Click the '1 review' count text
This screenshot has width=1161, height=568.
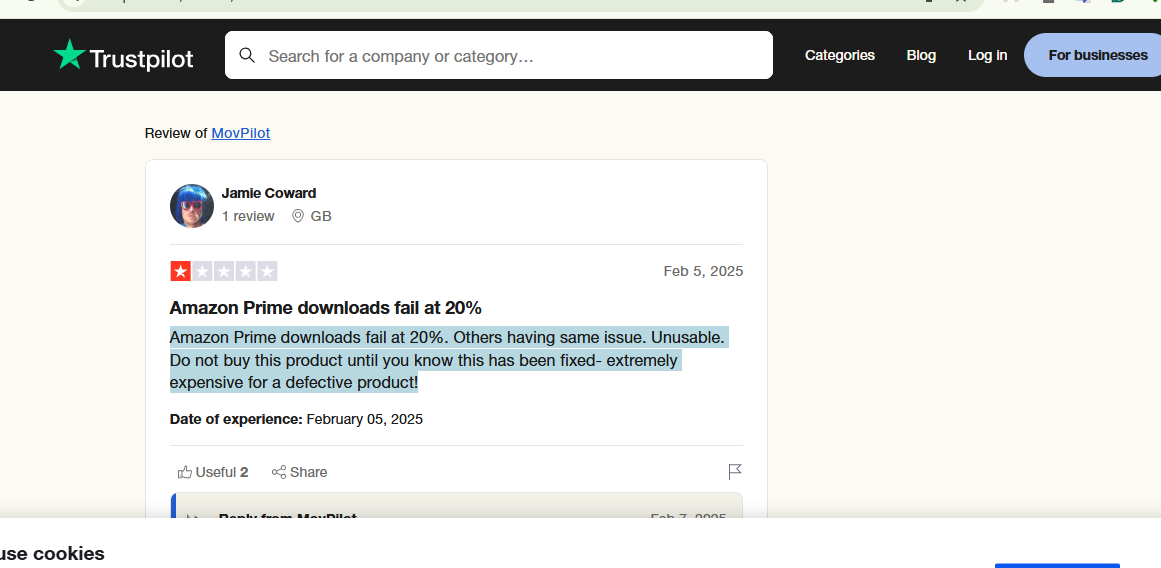tap(248, 216)
